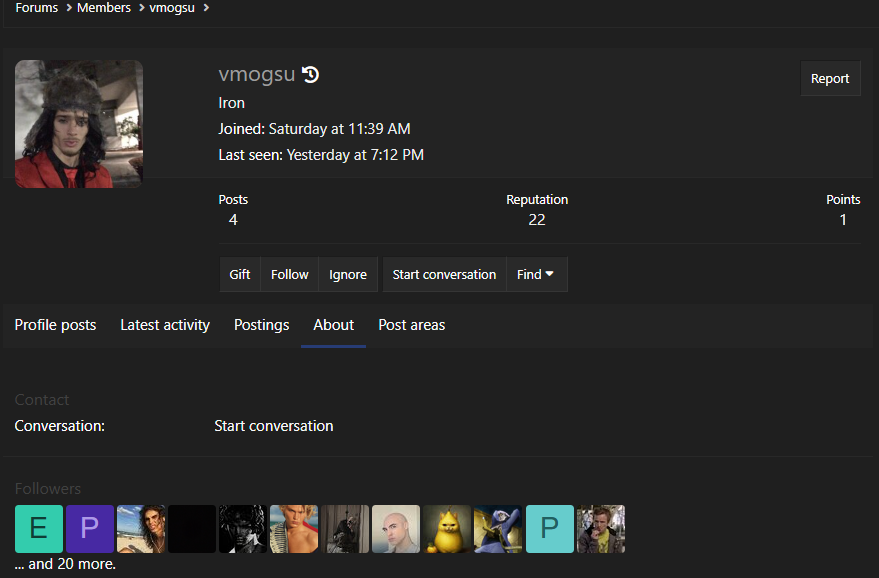View the yellow cat follower avatar
Screen dimensions: 879x578
[x=447, y=529]
